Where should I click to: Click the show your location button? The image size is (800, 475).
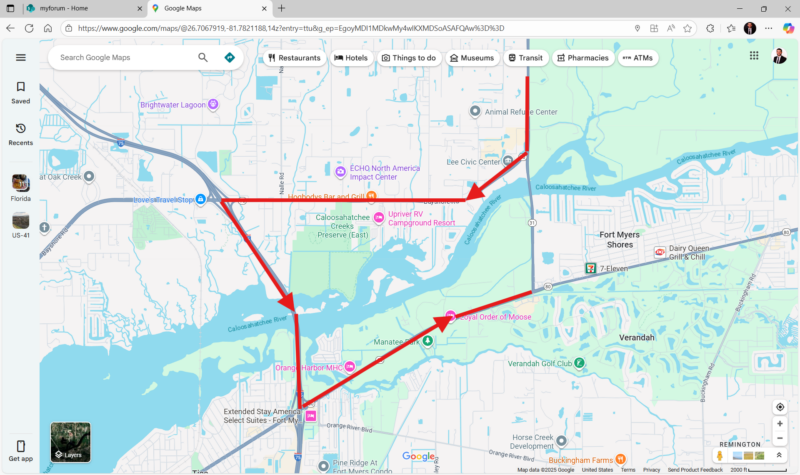[780, 407]
